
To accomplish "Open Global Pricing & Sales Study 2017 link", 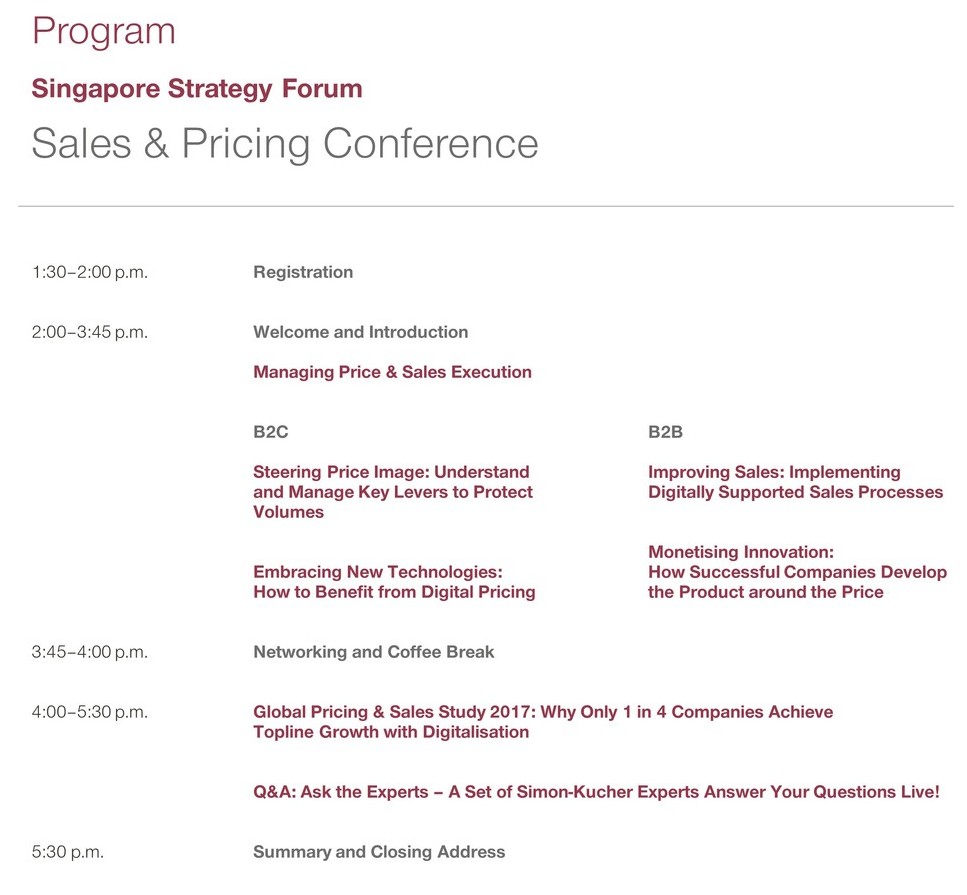I will (x=543, y=722).
